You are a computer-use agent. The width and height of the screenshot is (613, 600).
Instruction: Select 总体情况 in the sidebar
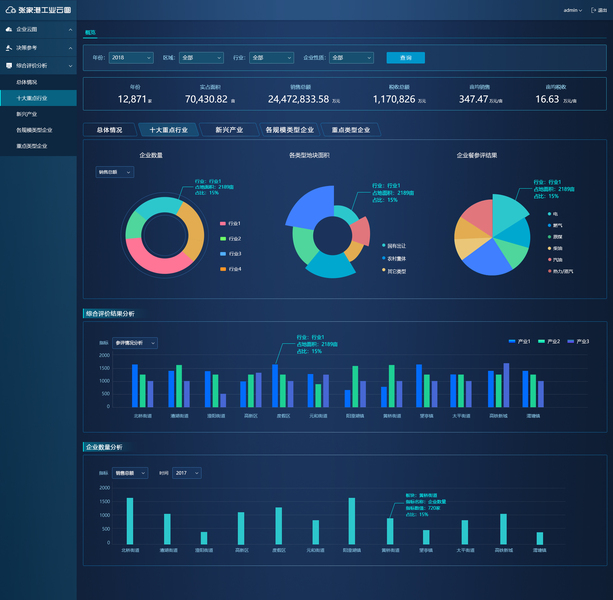pos(38,82)
